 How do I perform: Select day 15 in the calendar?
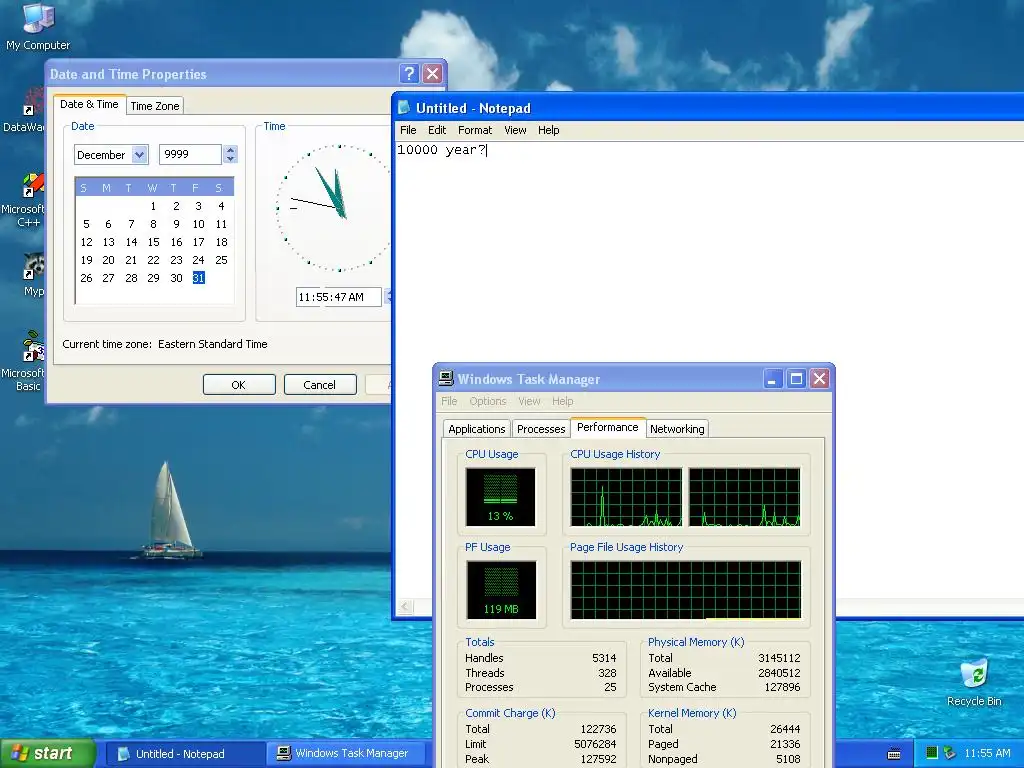tap(153, 242)
